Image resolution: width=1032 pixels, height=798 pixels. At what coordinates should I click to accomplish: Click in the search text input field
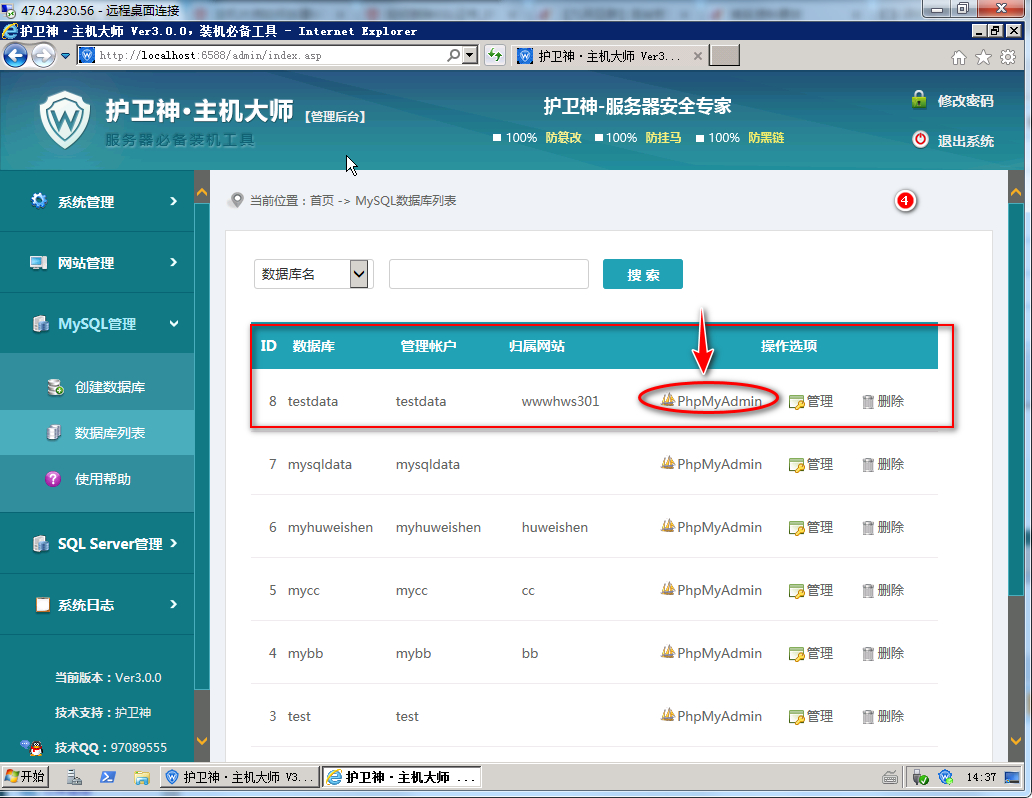[488, 274]
